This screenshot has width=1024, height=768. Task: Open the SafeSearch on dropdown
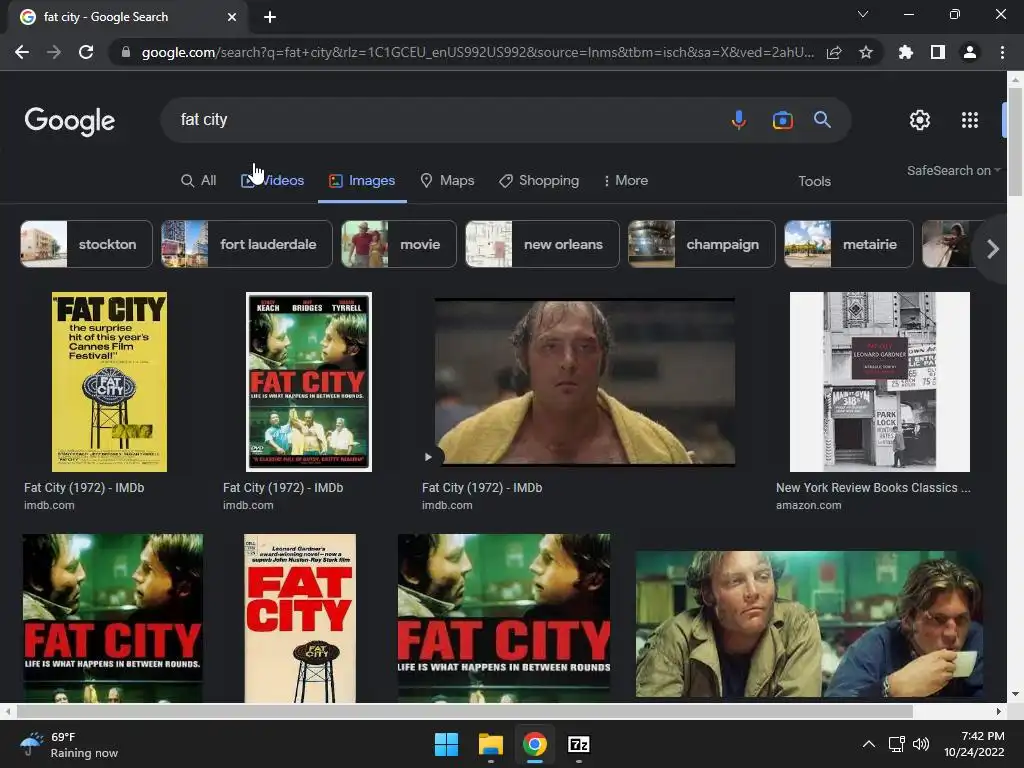coord(953,170)
